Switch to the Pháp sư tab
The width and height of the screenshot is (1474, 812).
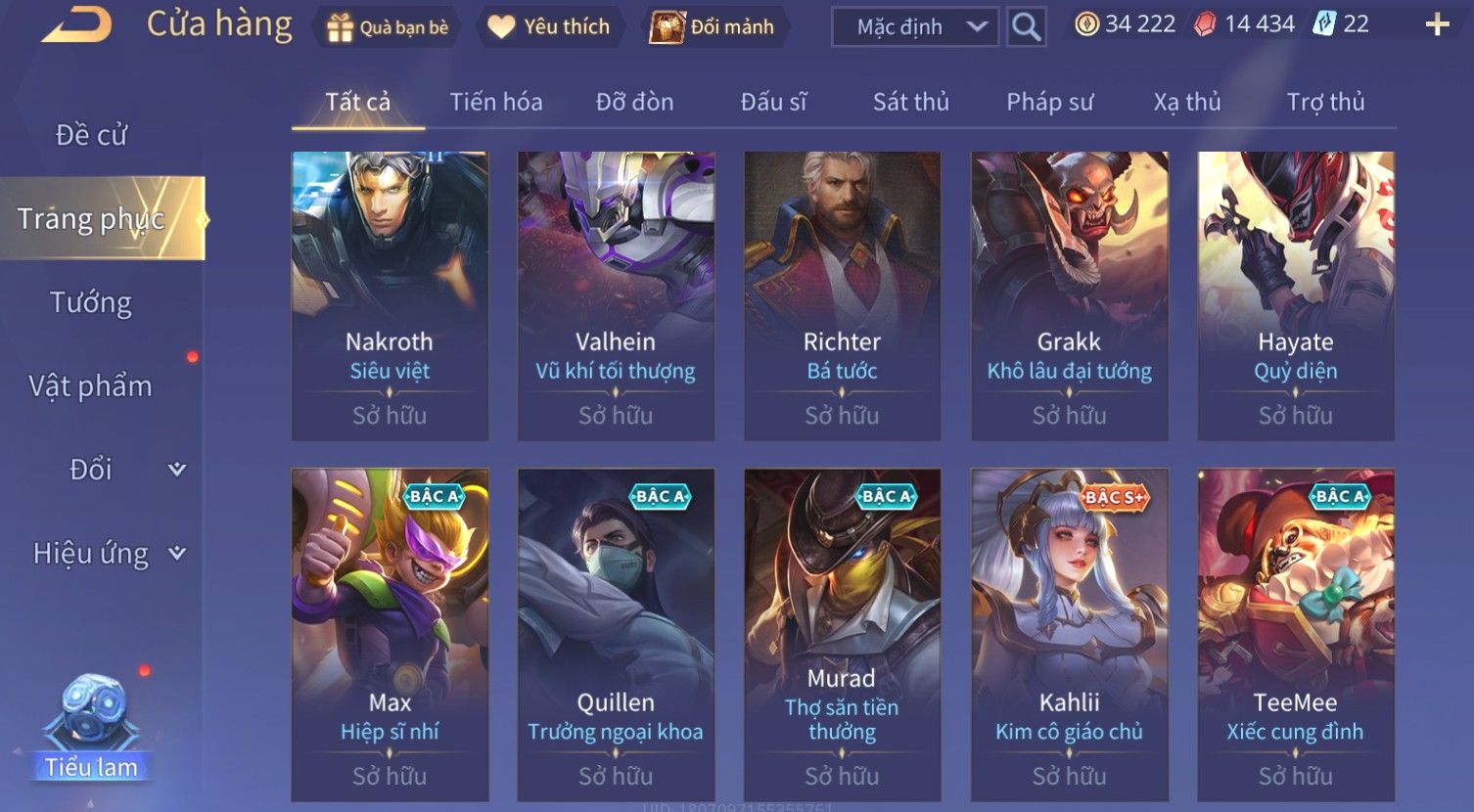(x=1049, y=102)
